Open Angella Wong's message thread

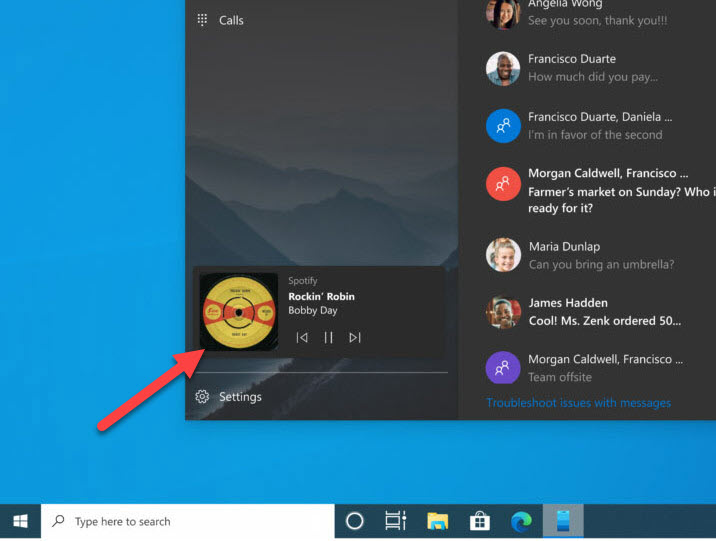tap(600, 12)
